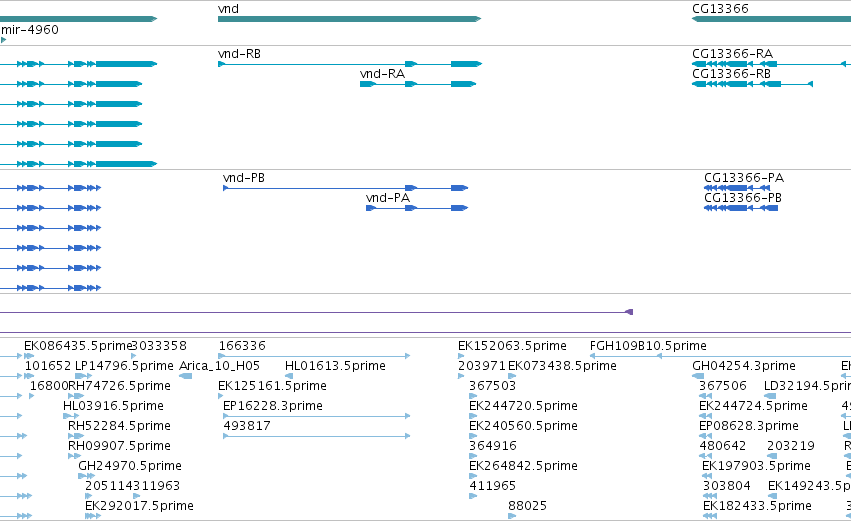851x521 pixels.
Task: Select the vnd-RA transcript
Action: click(418, 84)
